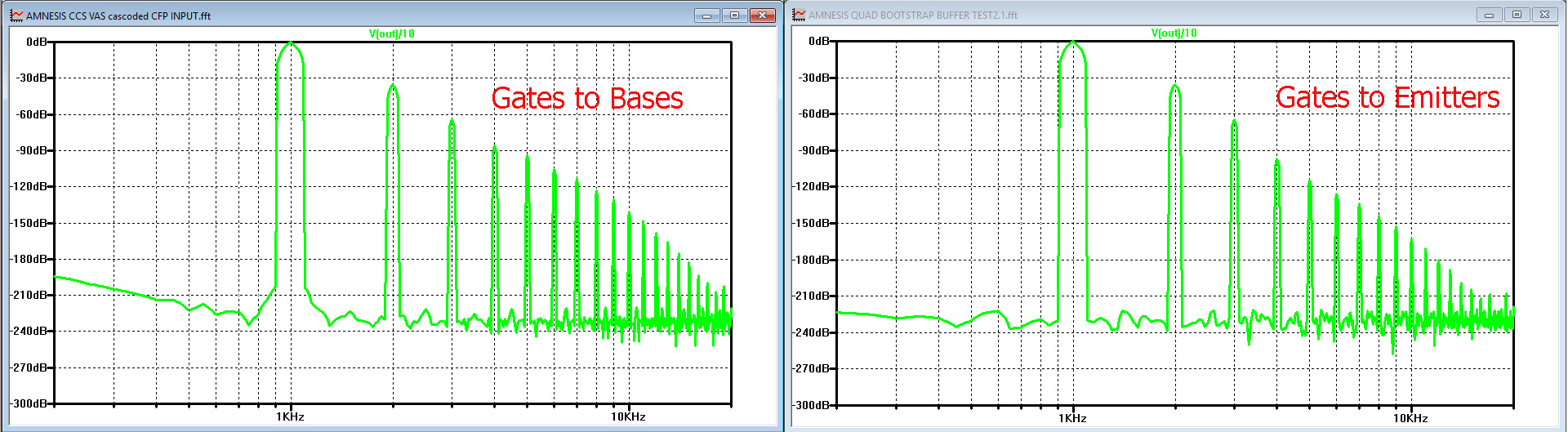Click the -300dB axis label in left plot
1568x432 pixels.
pos(29,403)
